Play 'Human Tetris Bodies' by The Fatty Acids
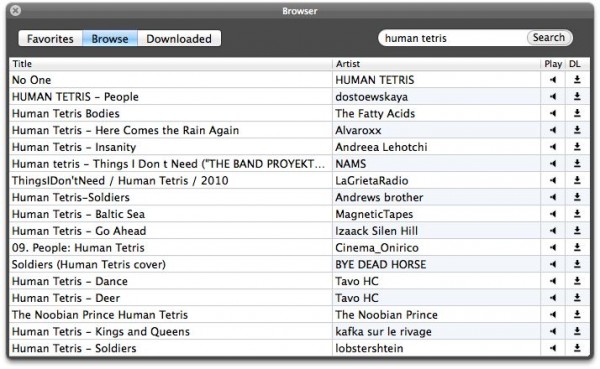Screen dimensions: 600x369 tap(553, 113)
